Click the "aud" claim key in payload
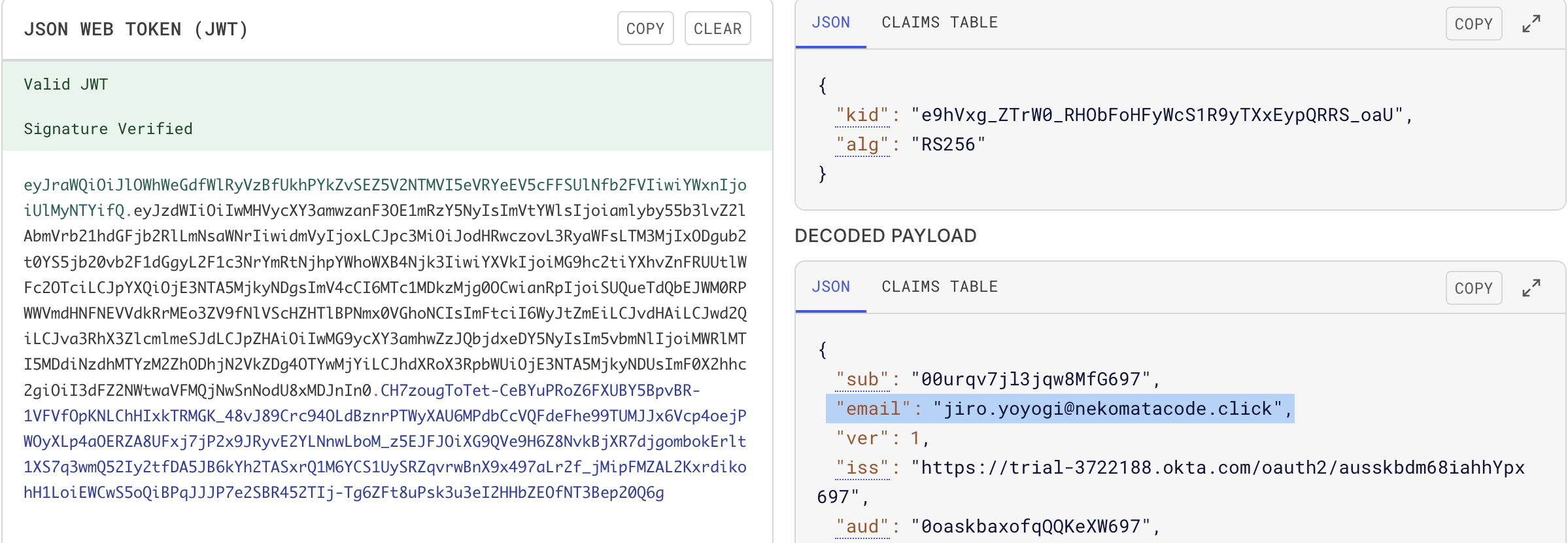The height and width of the screenshot is (543, 1568). (x=862, y=527)
